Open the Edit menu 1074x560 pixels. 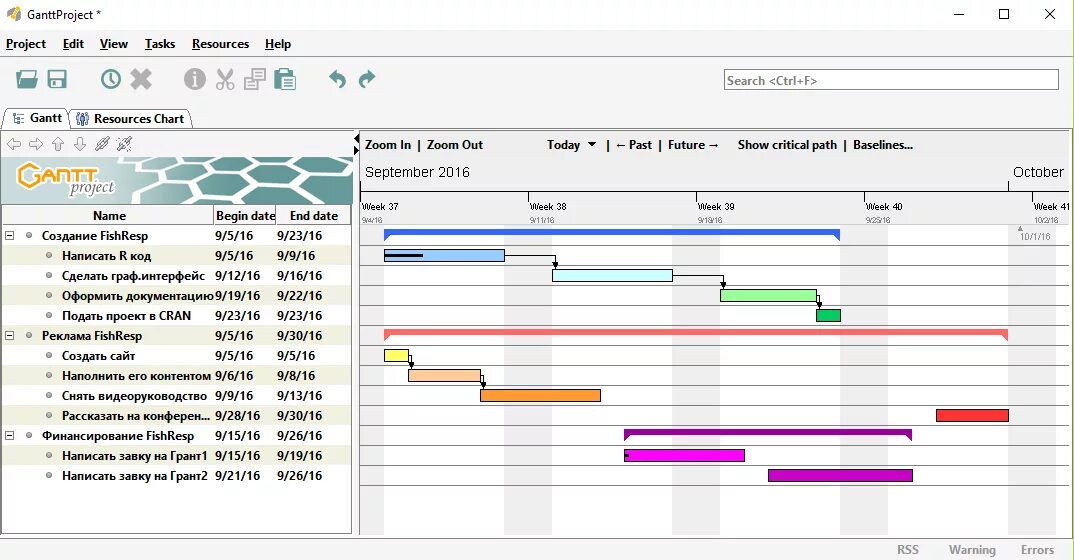click(73, 44)
